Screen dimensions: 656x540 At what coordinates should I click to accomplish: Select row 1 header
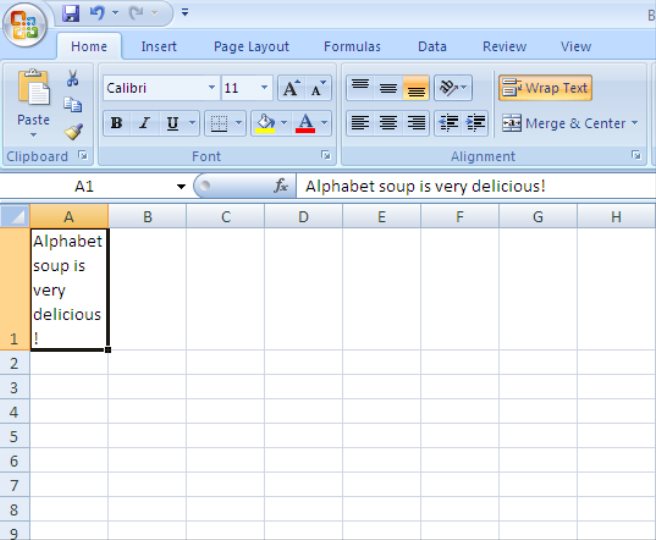(x=15, y=289)
